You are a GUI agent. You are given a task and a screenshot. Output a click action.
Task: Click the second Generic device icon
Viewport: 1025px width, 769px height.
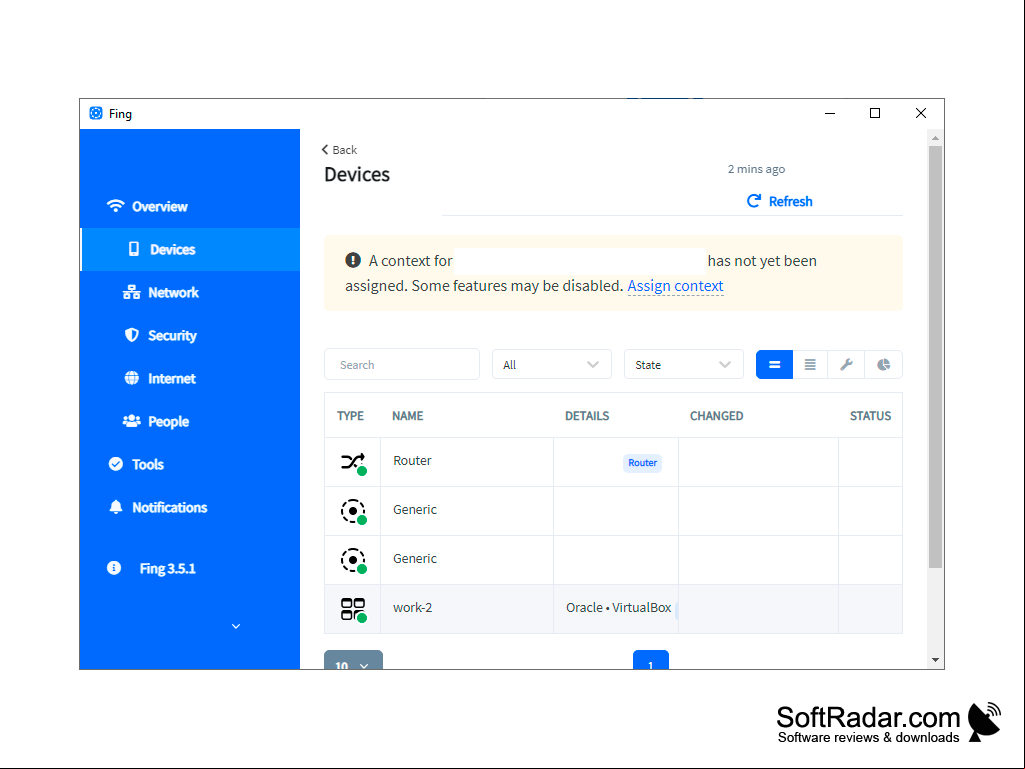[x=353, y=560]
